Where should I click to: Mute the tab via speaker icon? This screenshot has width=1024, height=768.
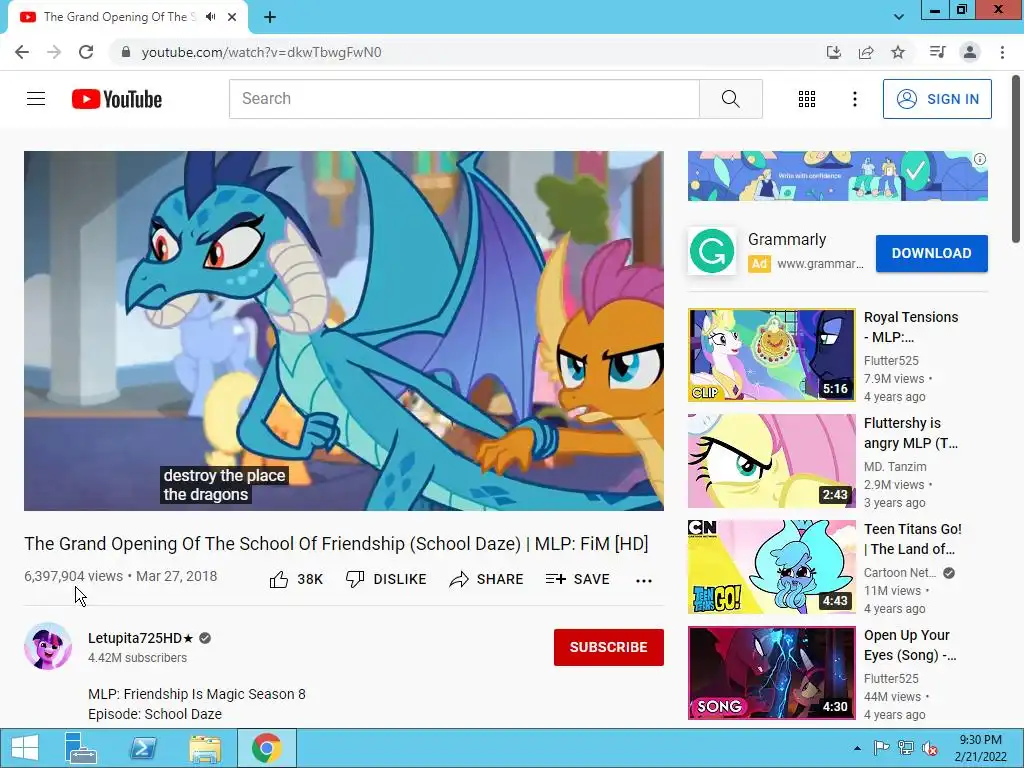tap(210, 17)
